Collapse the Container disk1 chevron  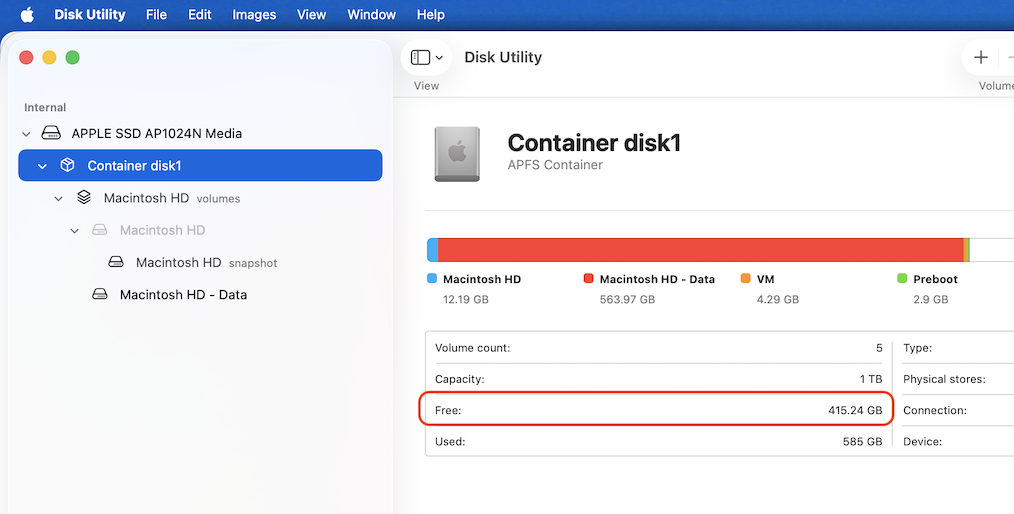[42, 166]
